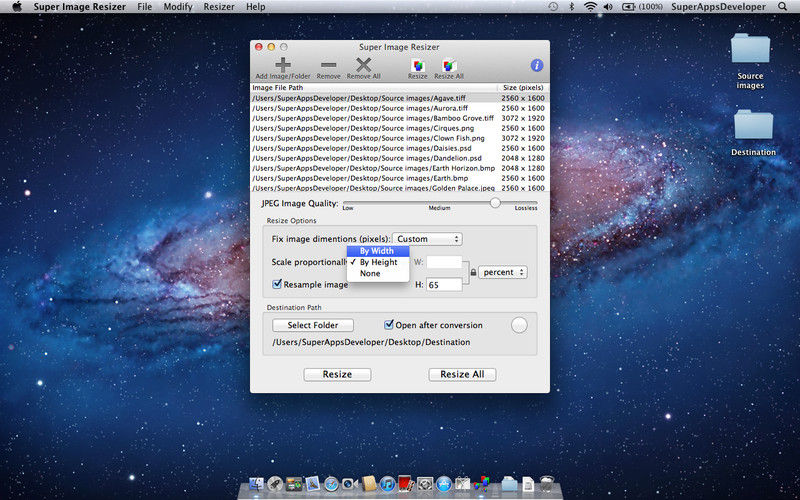Open Finder from the Dock
The height and width of the screenshot is (500, 800).
point(256,484)
